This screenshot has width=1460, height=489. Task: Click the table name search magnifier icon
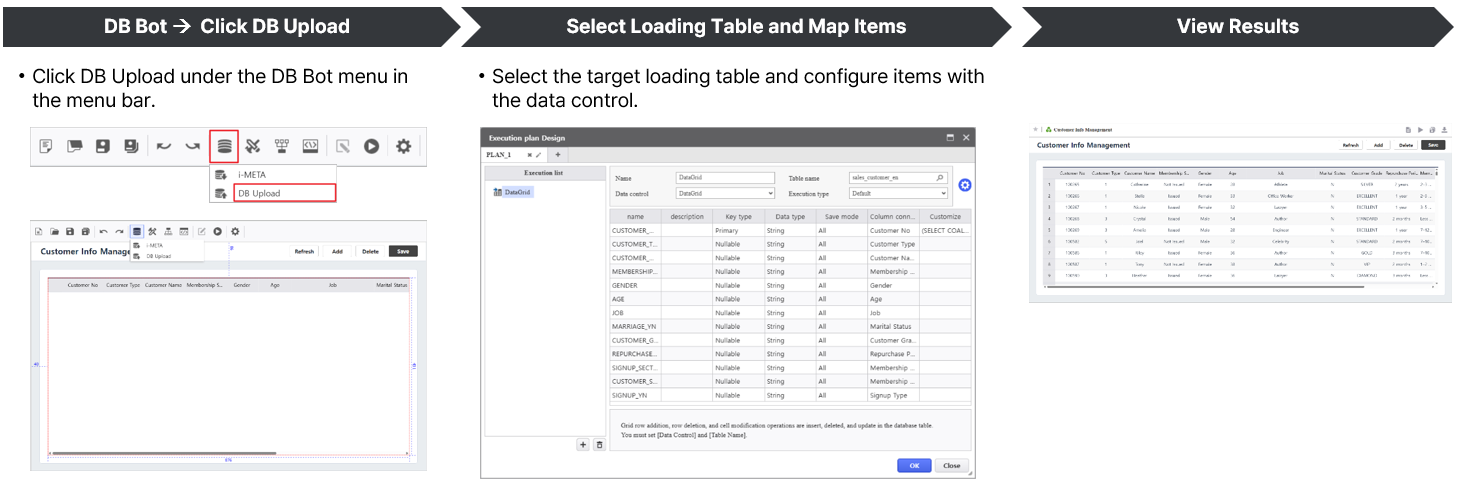940,178
